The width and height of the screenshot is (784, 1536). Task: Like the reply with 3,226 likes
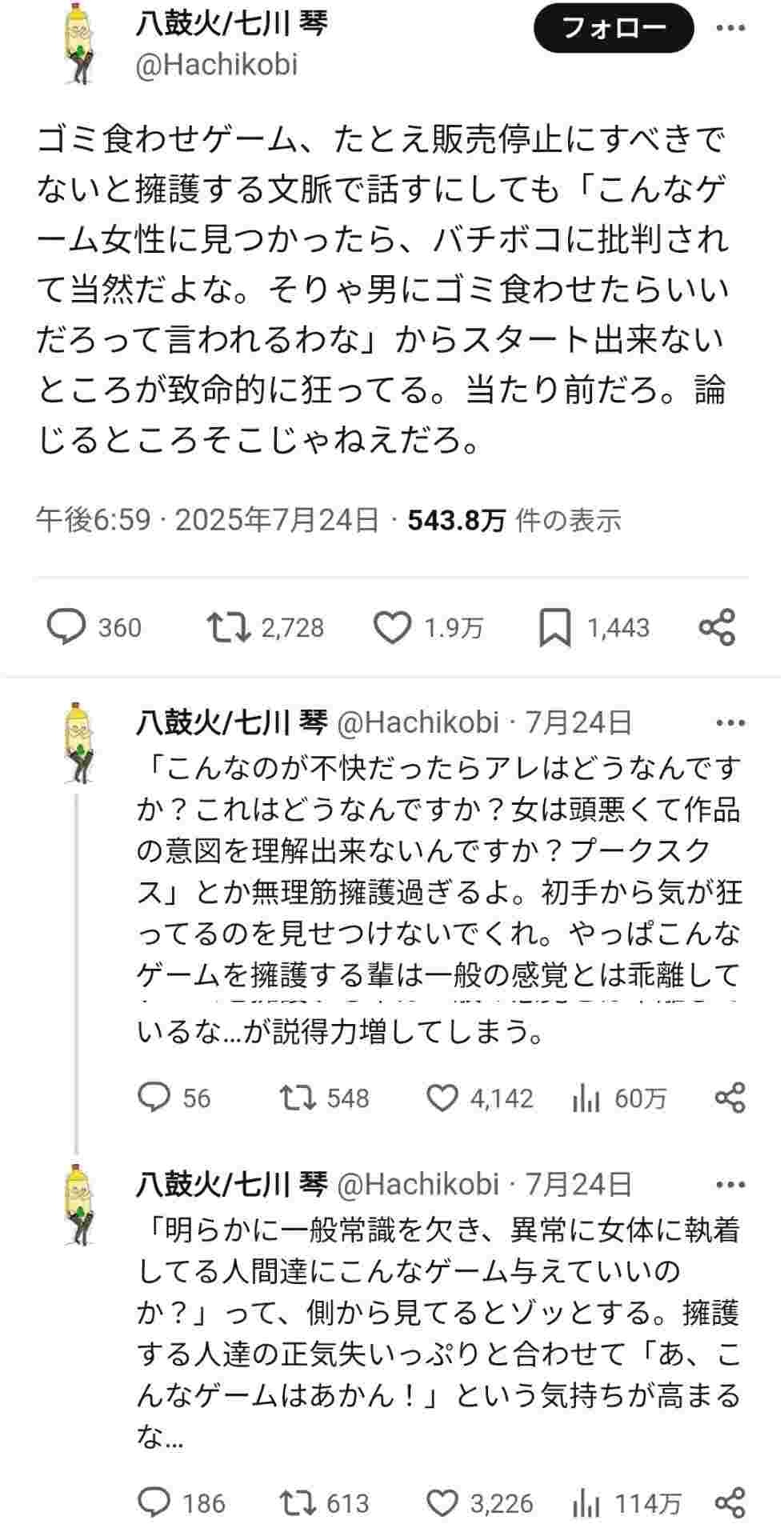[442, 1502]
